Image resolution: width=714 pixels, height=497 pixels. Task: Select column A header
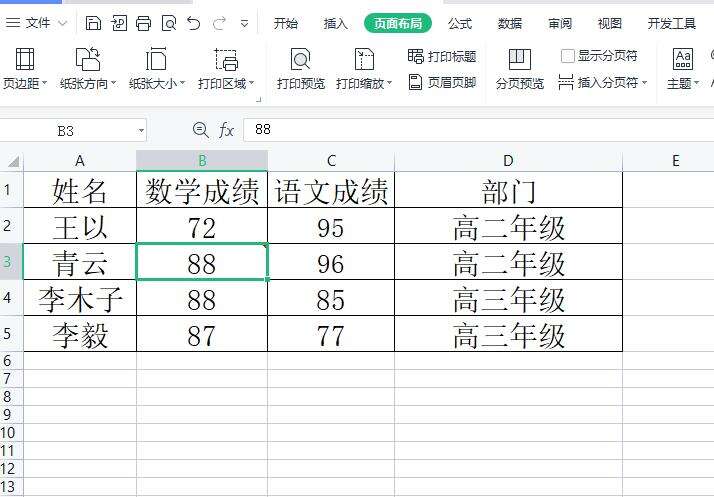tap(80, 160)
